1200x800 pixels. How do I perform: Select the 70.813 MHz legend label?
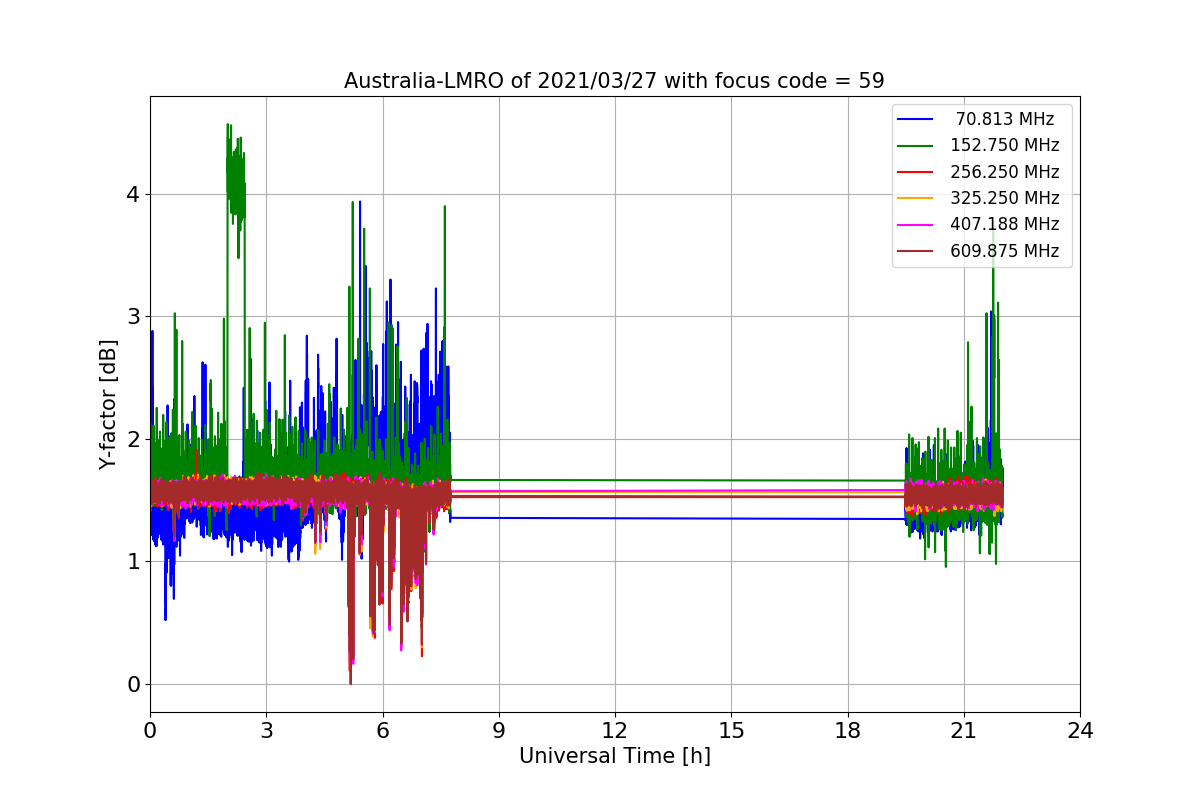pos(1005,119)
